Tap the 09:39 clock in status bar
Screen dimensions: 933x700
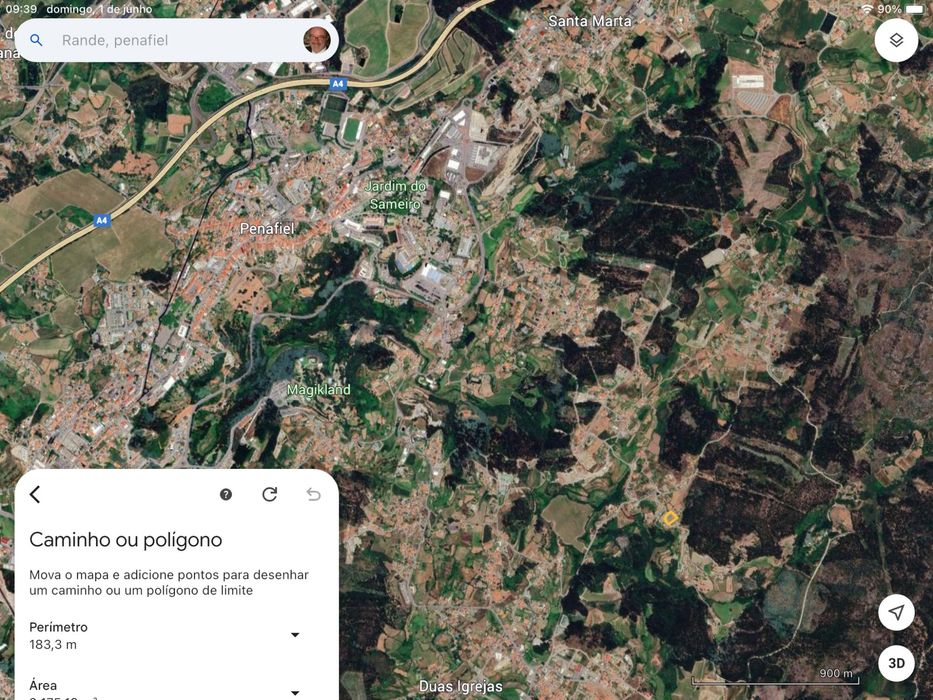coord(21,10)
